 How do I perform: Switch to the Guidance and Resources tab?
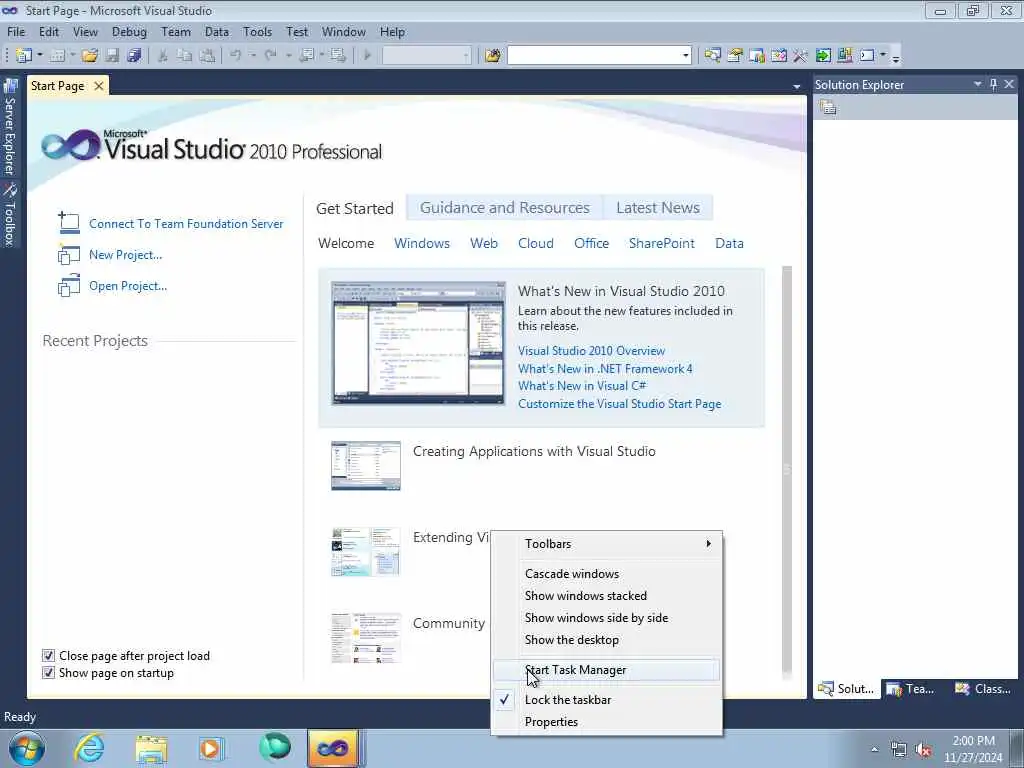(505, 208)
